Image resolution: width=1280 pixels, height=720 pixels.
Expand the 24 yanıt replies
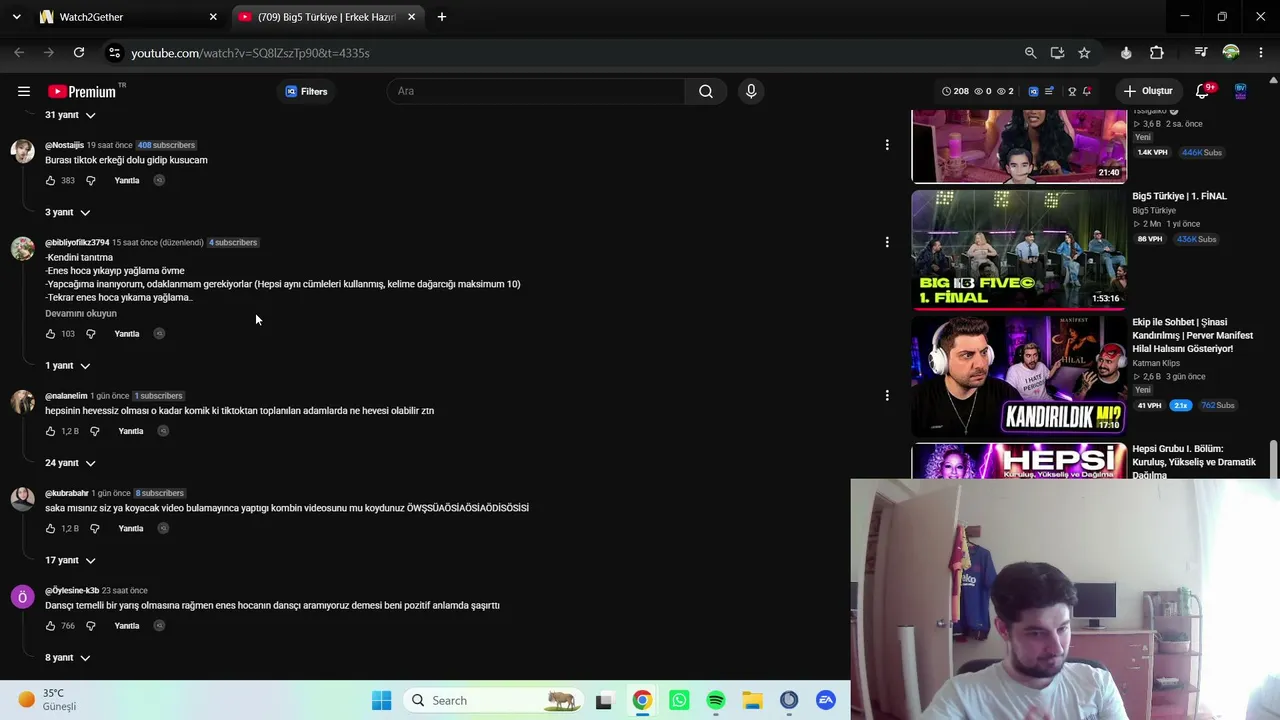(70, 463)
